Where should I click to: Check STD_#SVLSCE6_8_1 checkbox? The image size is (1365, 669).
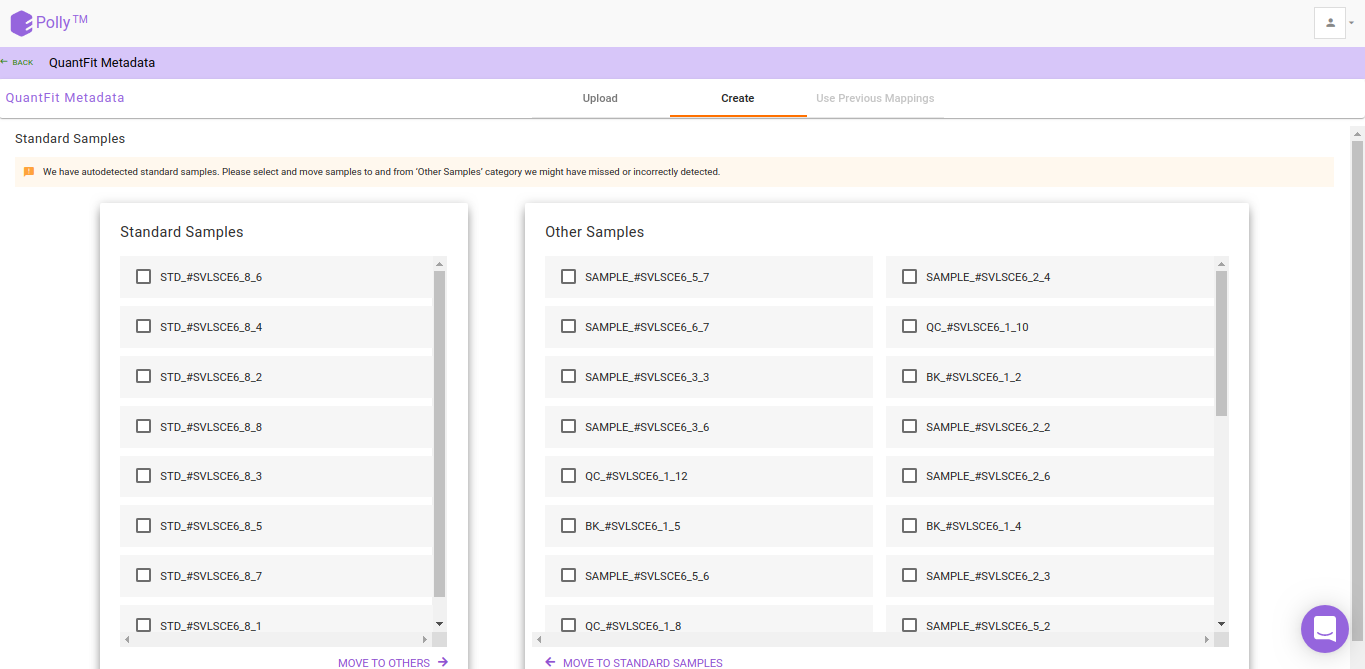(143, 625)
